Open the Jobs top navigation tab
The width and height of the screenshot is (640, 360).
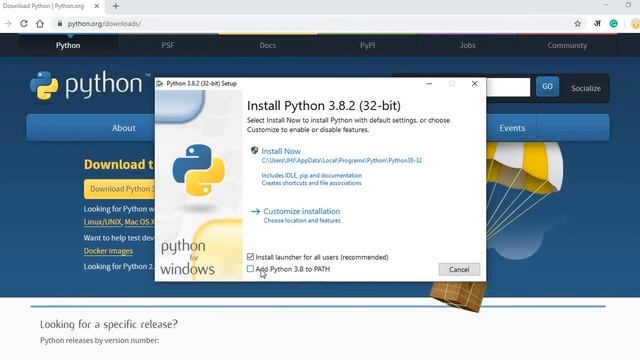[x=467, y=45]
